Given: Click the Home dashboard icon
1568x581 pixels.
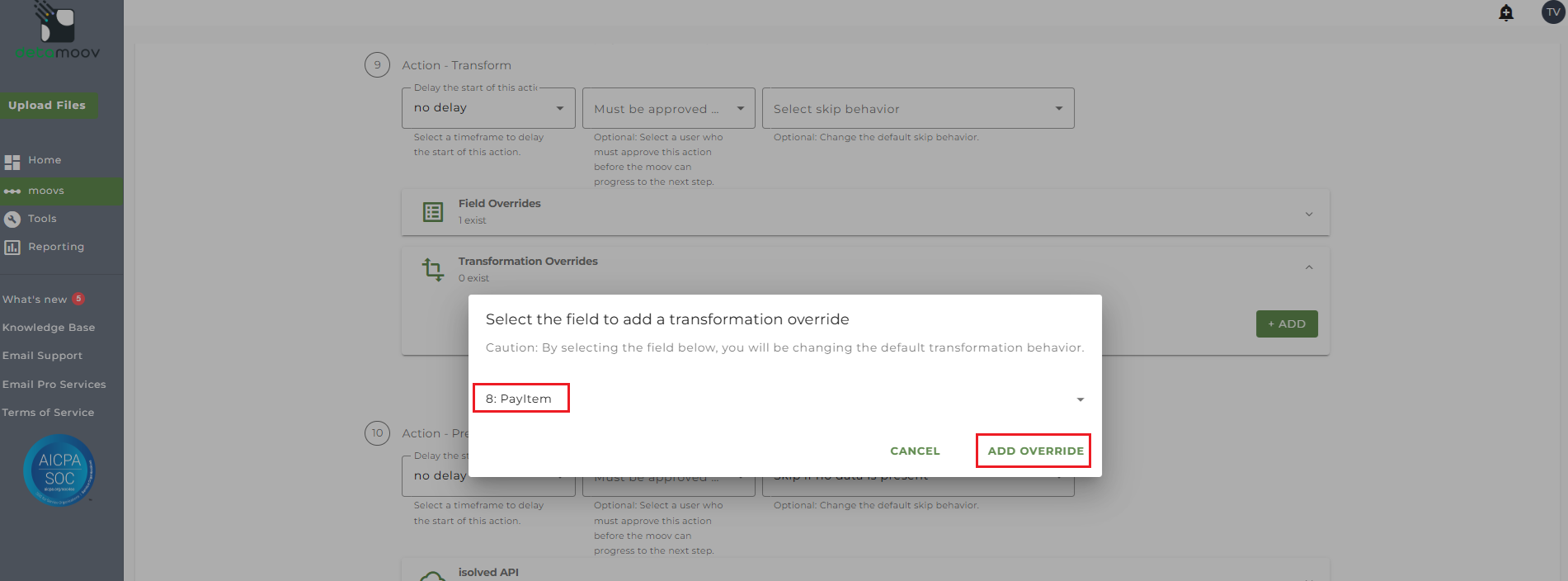Looking at the screenshot, I should 12,161.
